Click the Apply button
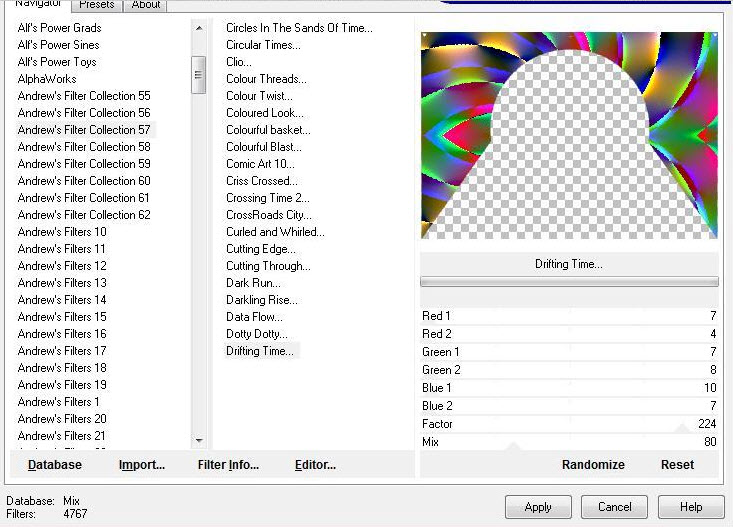733x527 pixels. [538, 507]
